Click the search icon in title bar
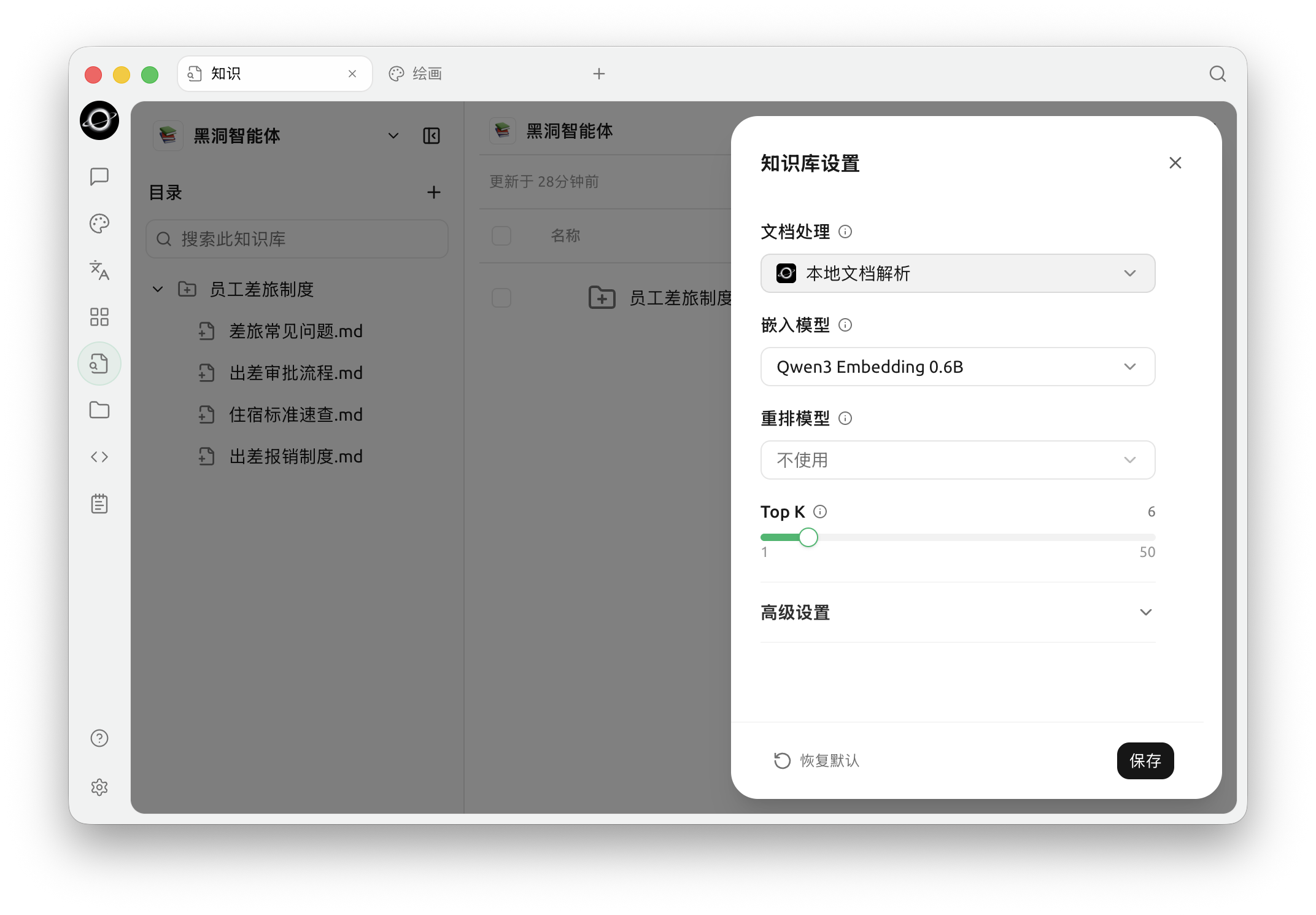1316x915 pixels. (1218, 74)
